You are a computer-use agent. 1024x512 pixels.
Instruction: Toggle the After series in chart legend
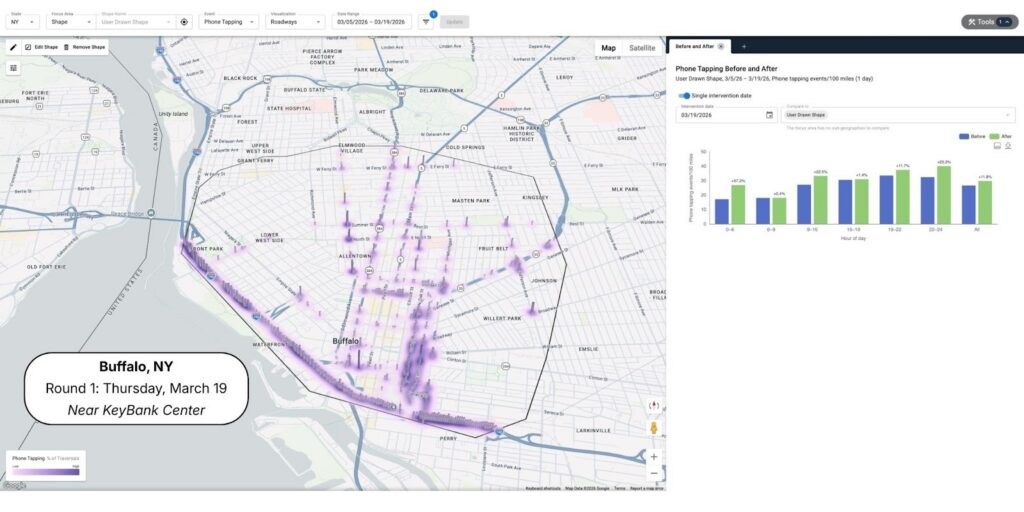tap(1000, 135)
